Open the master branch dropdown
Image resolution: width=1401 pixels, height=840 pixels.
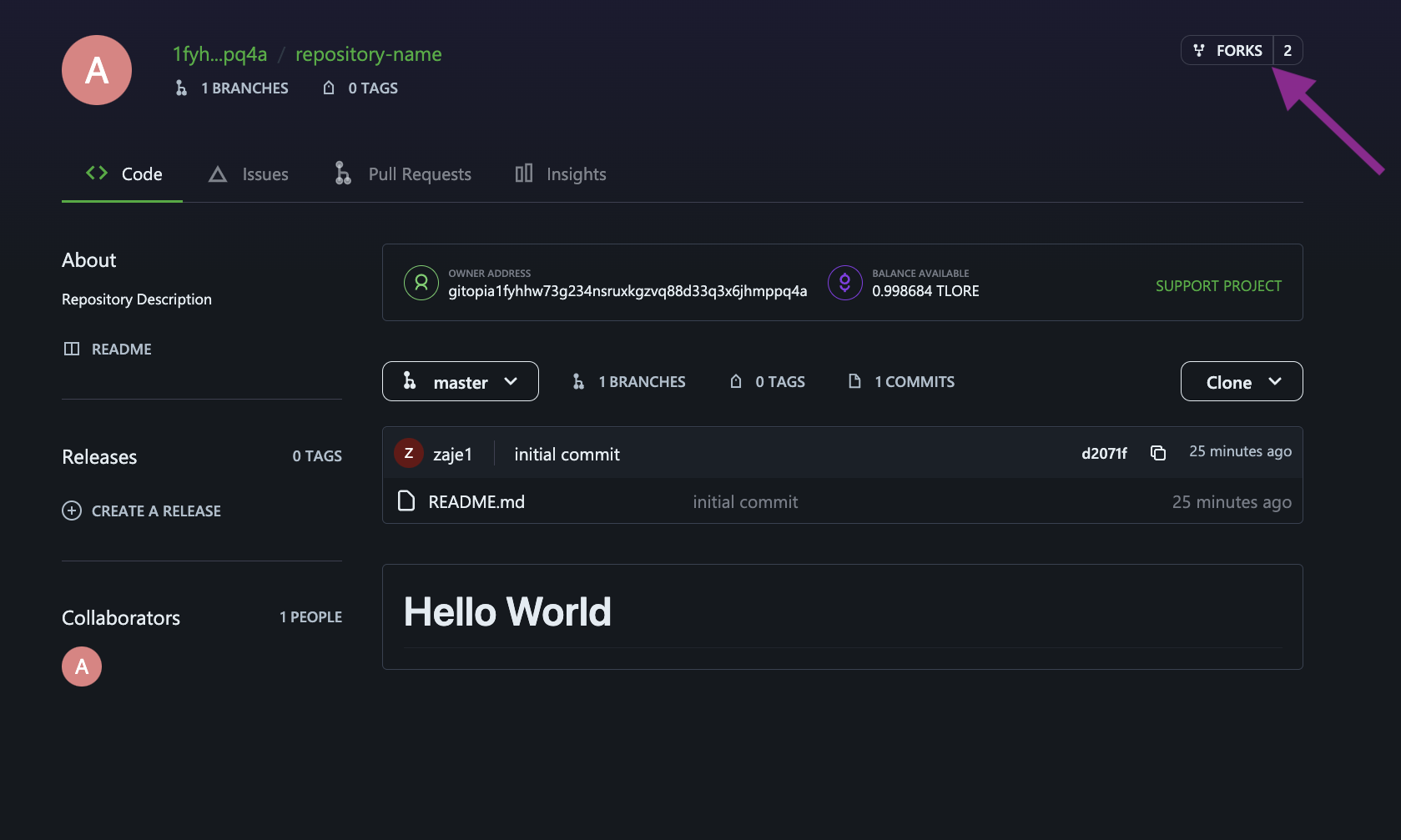(x=460, y=381)
